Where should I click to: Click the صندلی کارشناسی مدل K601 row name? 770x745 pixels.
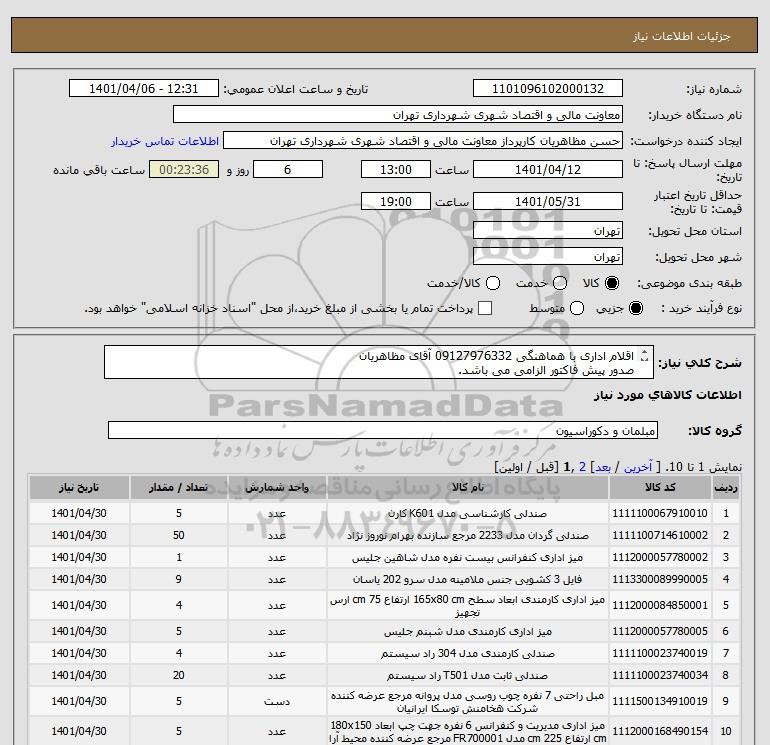pyautogui.click(x=468, y=513)
